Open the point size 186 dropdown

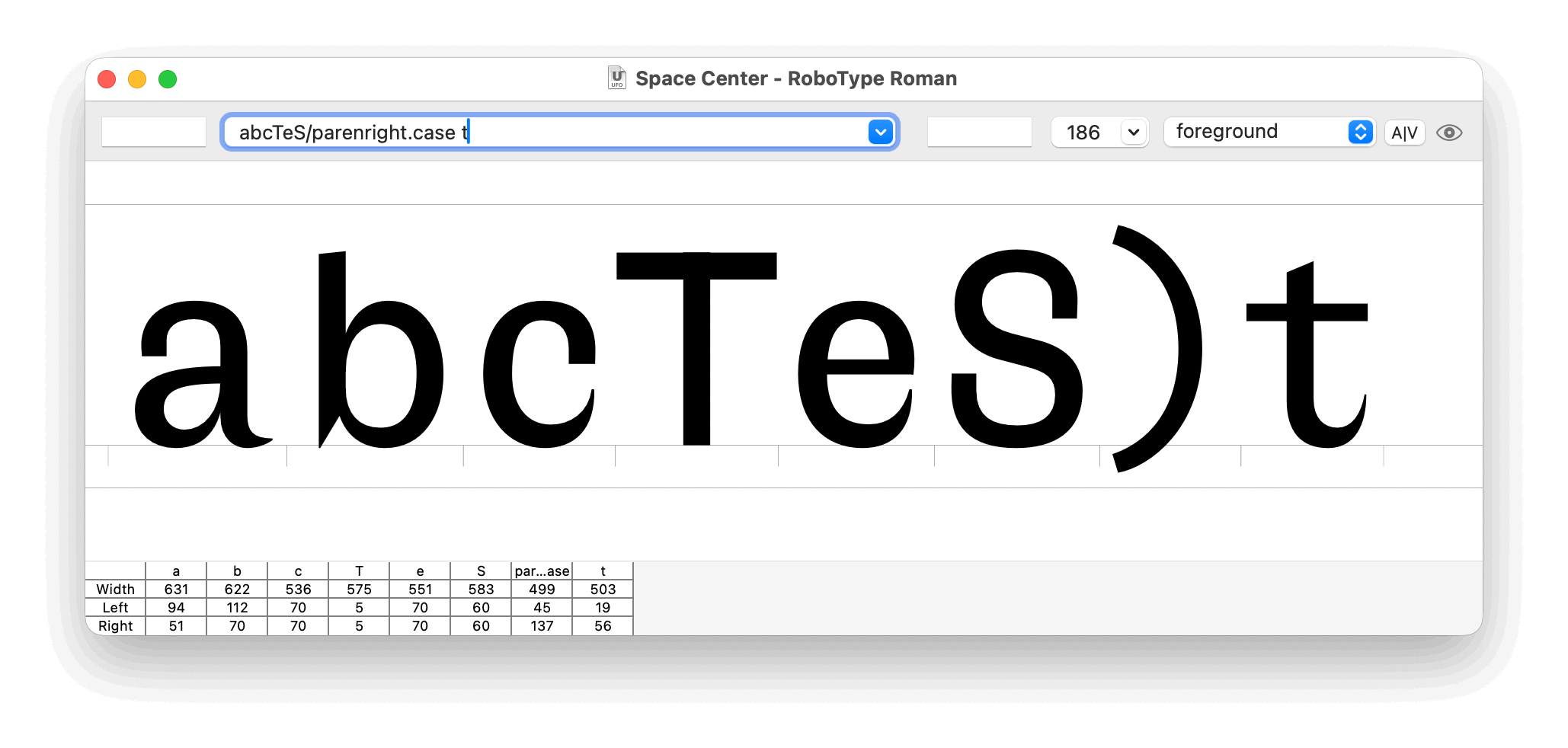pyautogui.click(x=1133, y=133)
